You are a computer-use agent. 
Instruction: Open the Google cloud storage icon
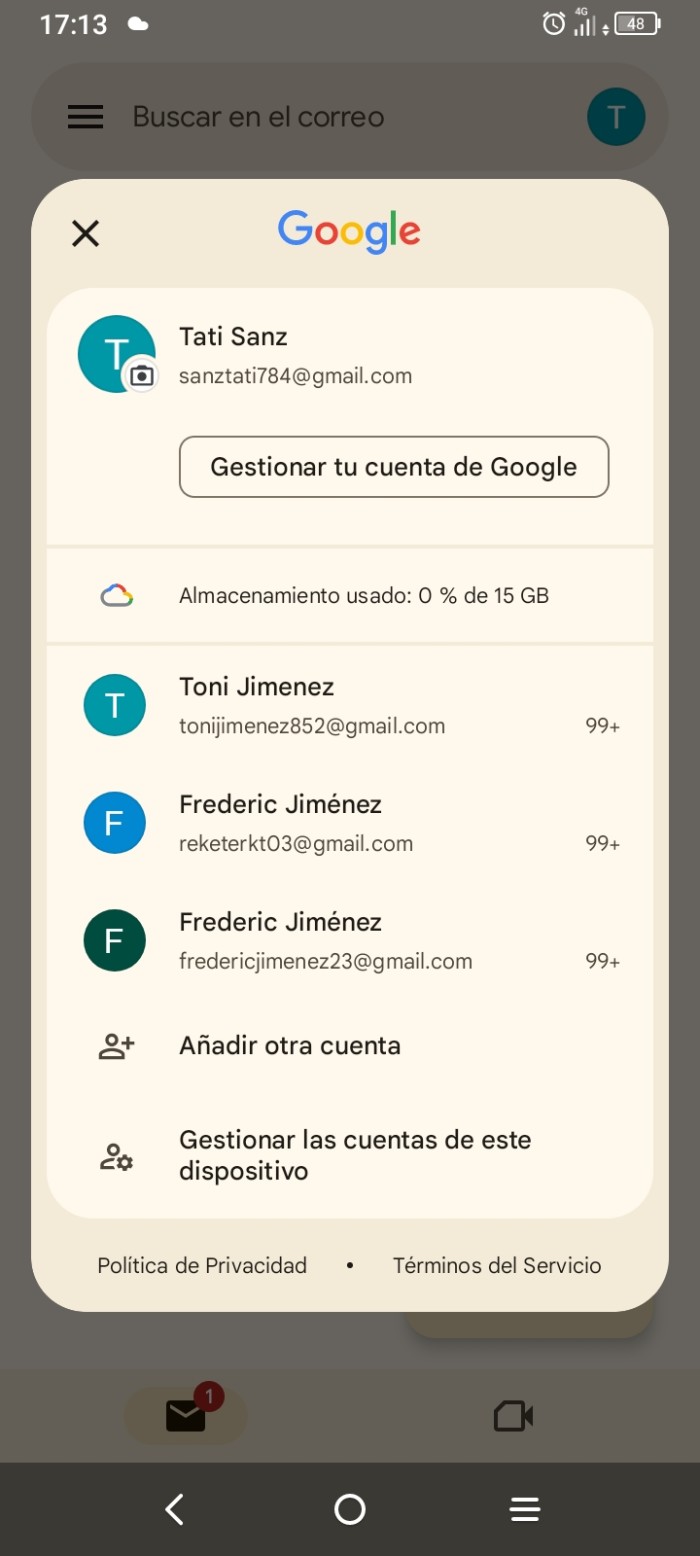[117, 597]
